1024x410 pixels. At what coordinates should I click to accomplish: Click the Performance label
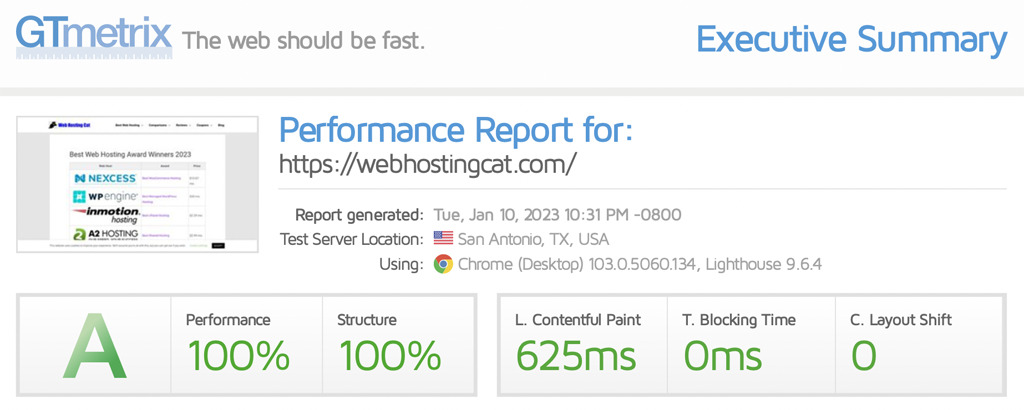[x=228, y=320]
